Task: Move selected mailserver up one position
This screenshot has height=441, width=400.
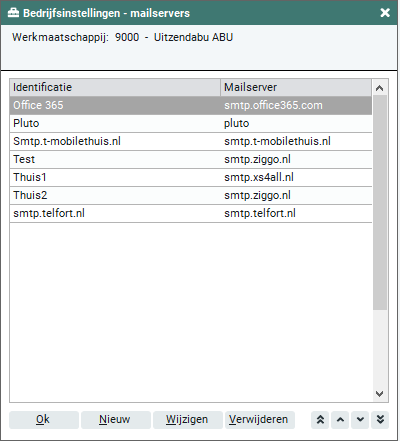Action: coord(340,420)
